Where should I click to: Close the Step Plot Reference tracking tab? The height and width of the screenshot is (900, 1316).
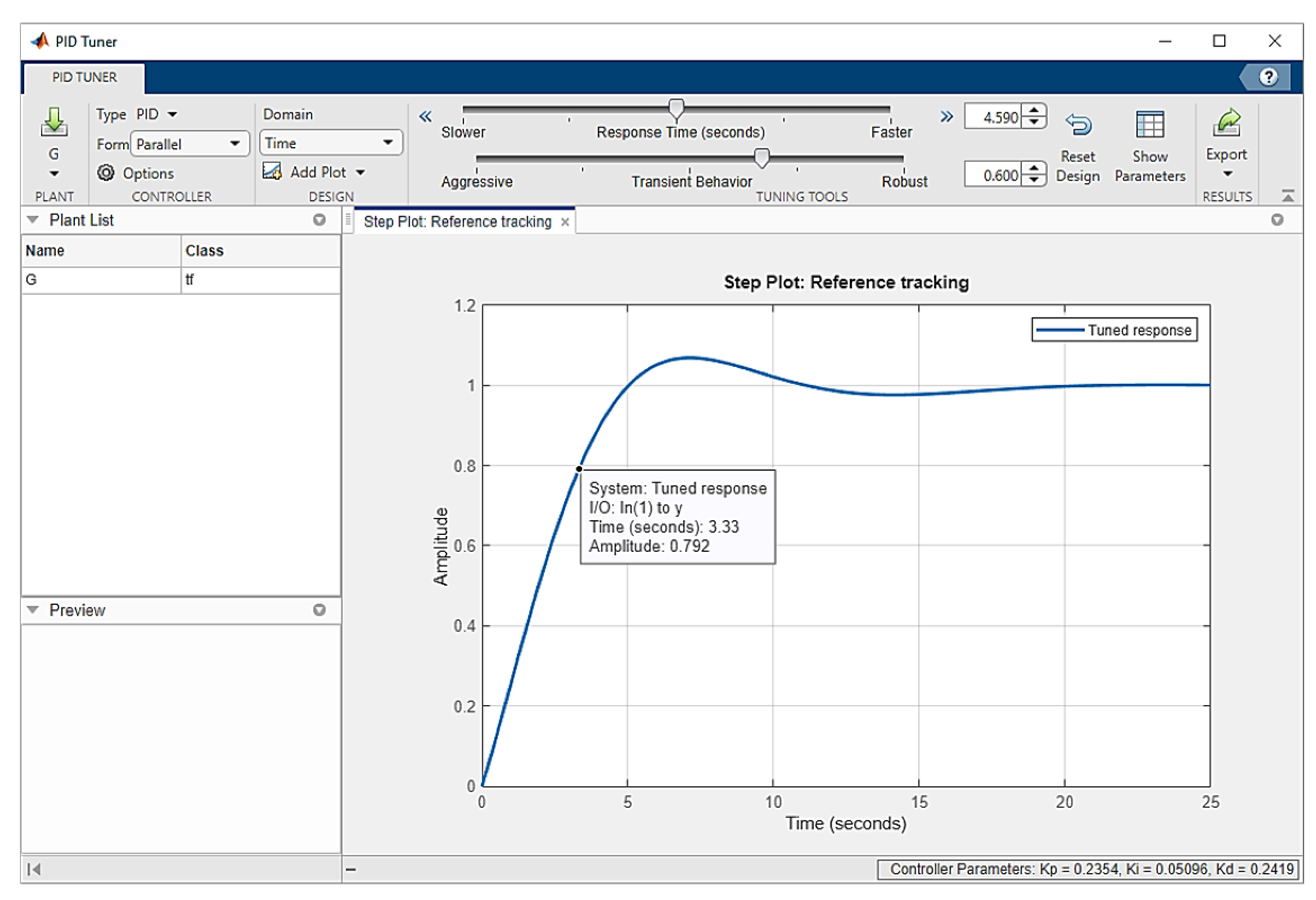point(564,223)
